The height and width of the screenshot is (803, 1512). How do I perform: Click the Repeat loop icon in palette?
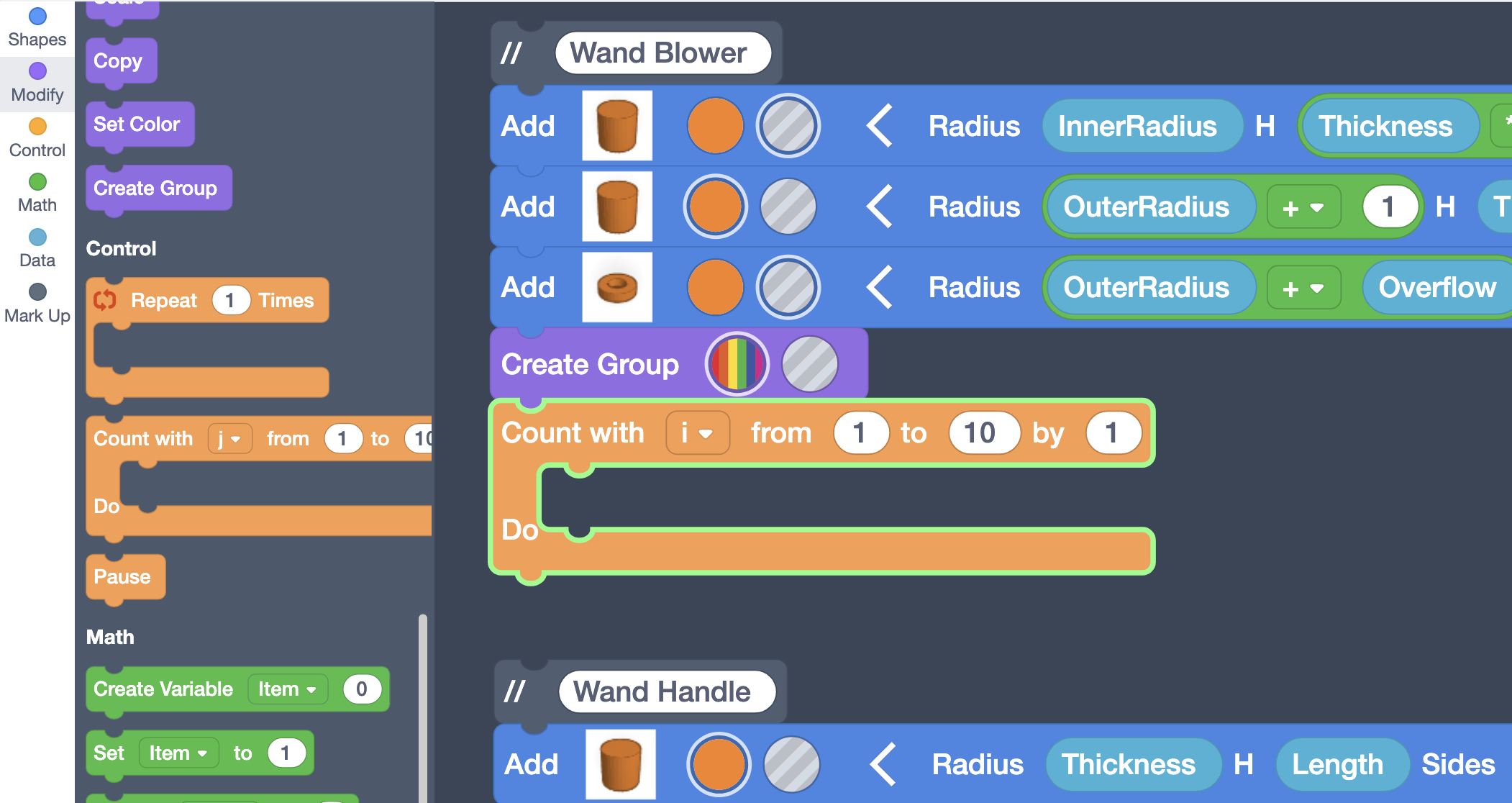(105, 300)
